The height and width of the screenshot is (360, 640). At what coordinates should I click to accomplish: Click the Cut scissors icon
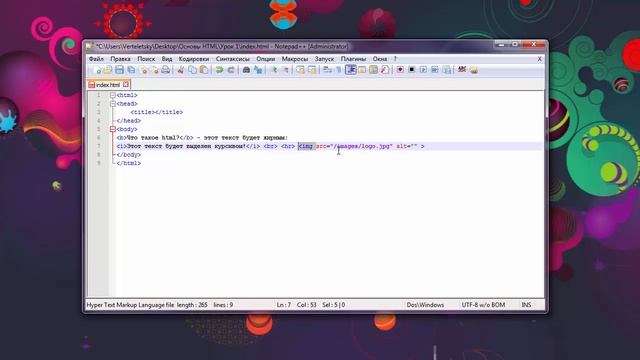[180, 70]
